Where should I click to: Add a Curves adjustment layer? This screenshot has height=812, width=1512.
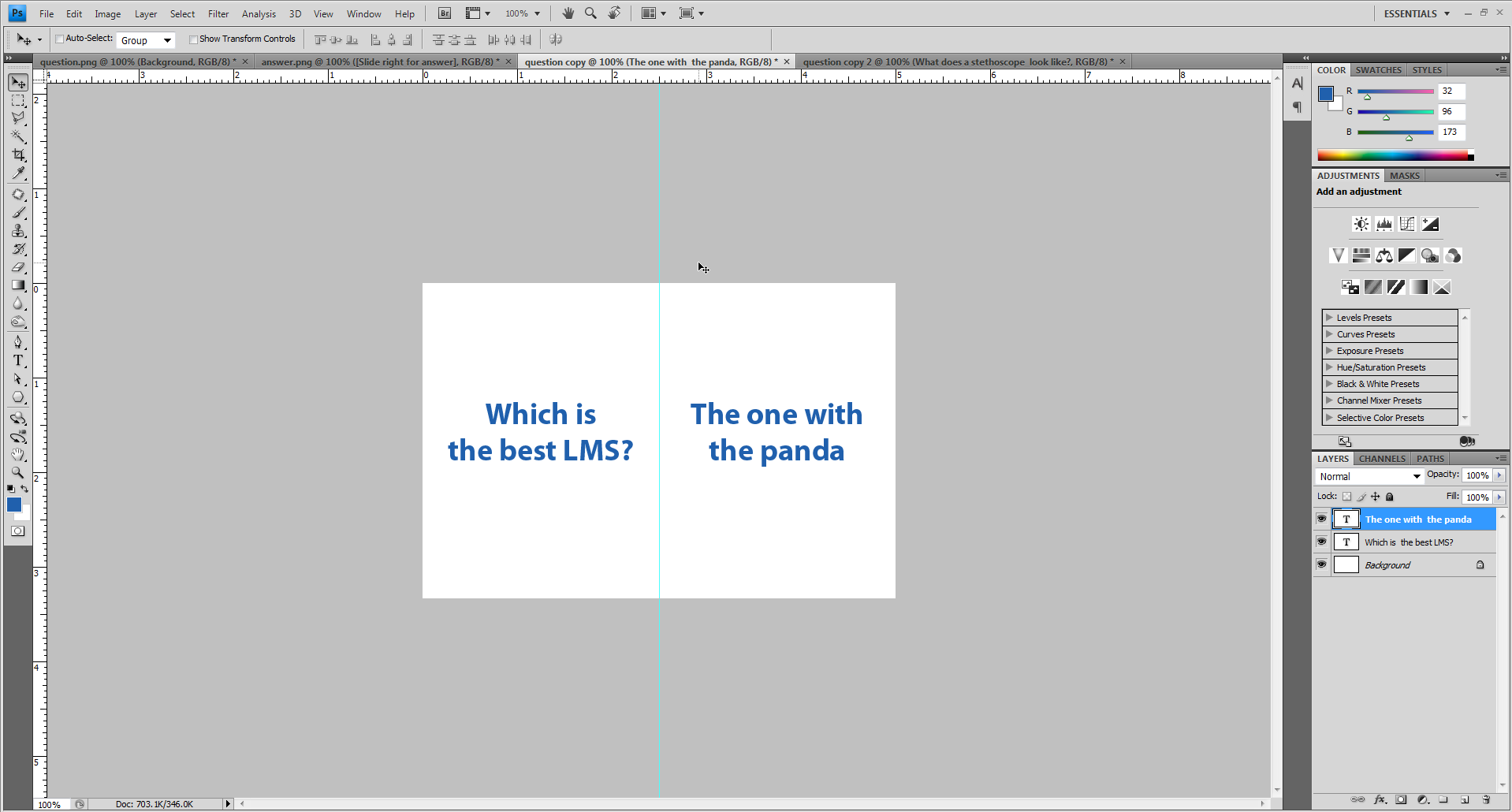1407,224
